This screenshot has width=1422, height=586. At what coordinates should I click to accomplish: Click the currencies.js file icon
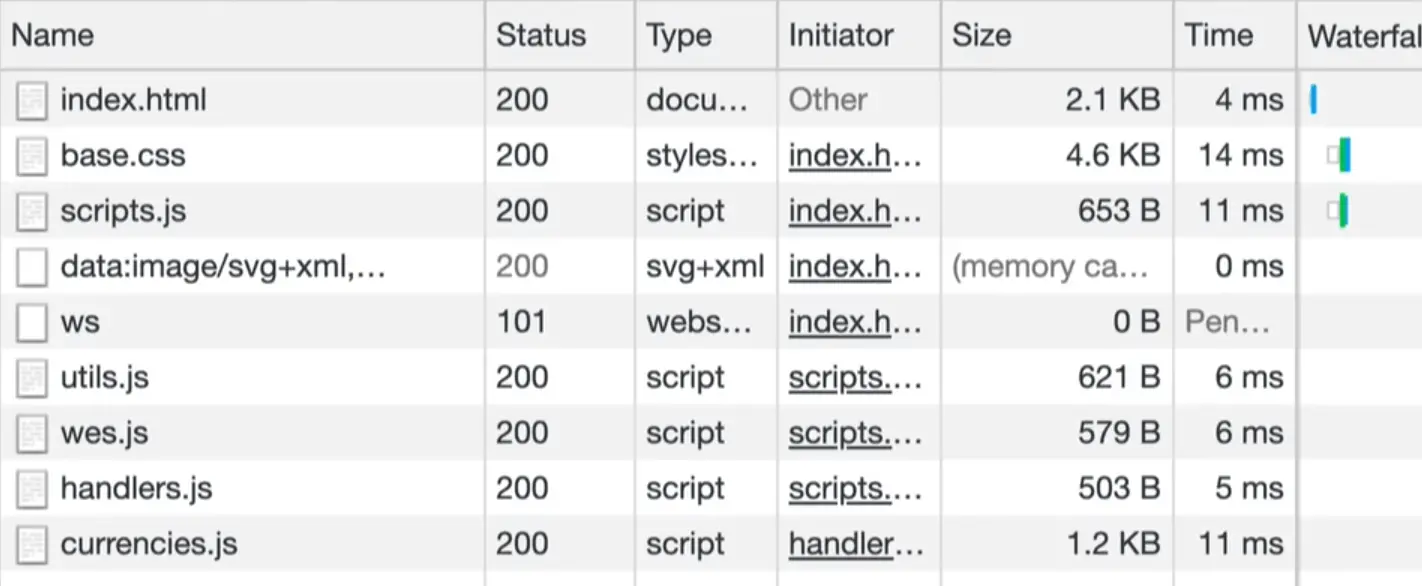point(32,545)
